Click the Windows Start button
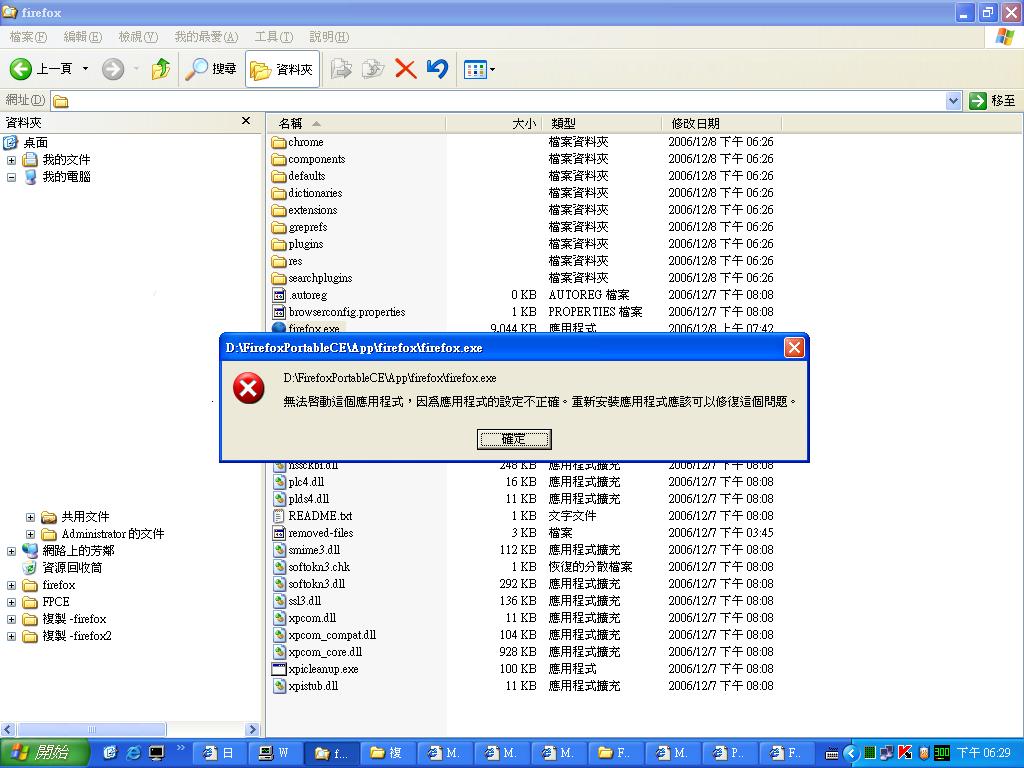This screenshot has width=1024, height=768. click(x=45, y=752)
